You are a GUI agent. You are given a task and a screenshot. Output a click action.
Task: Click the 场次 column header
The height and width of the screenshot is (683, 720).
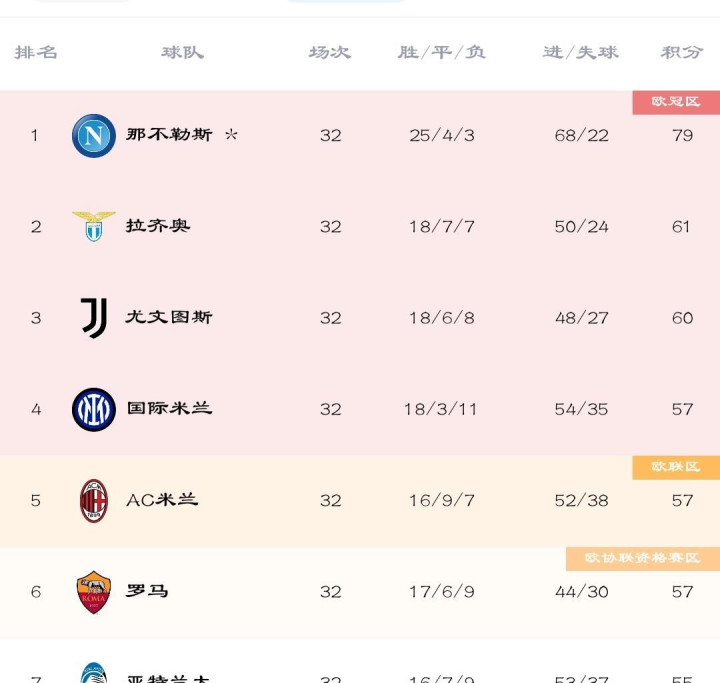click(x=330, y=52)
